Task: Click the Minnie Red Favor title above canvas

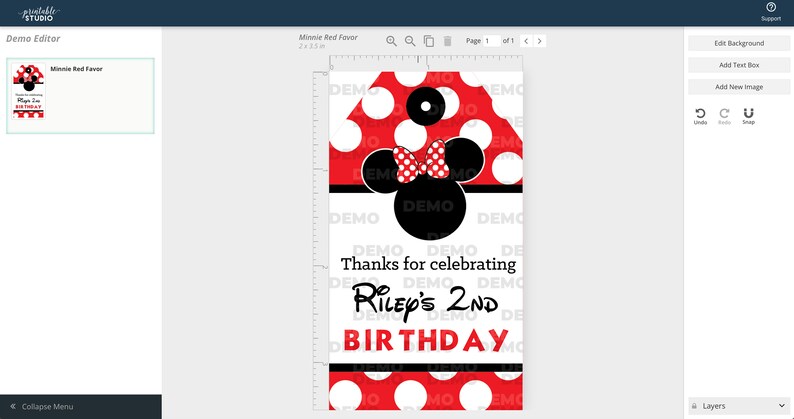Action: coord(328,37)
